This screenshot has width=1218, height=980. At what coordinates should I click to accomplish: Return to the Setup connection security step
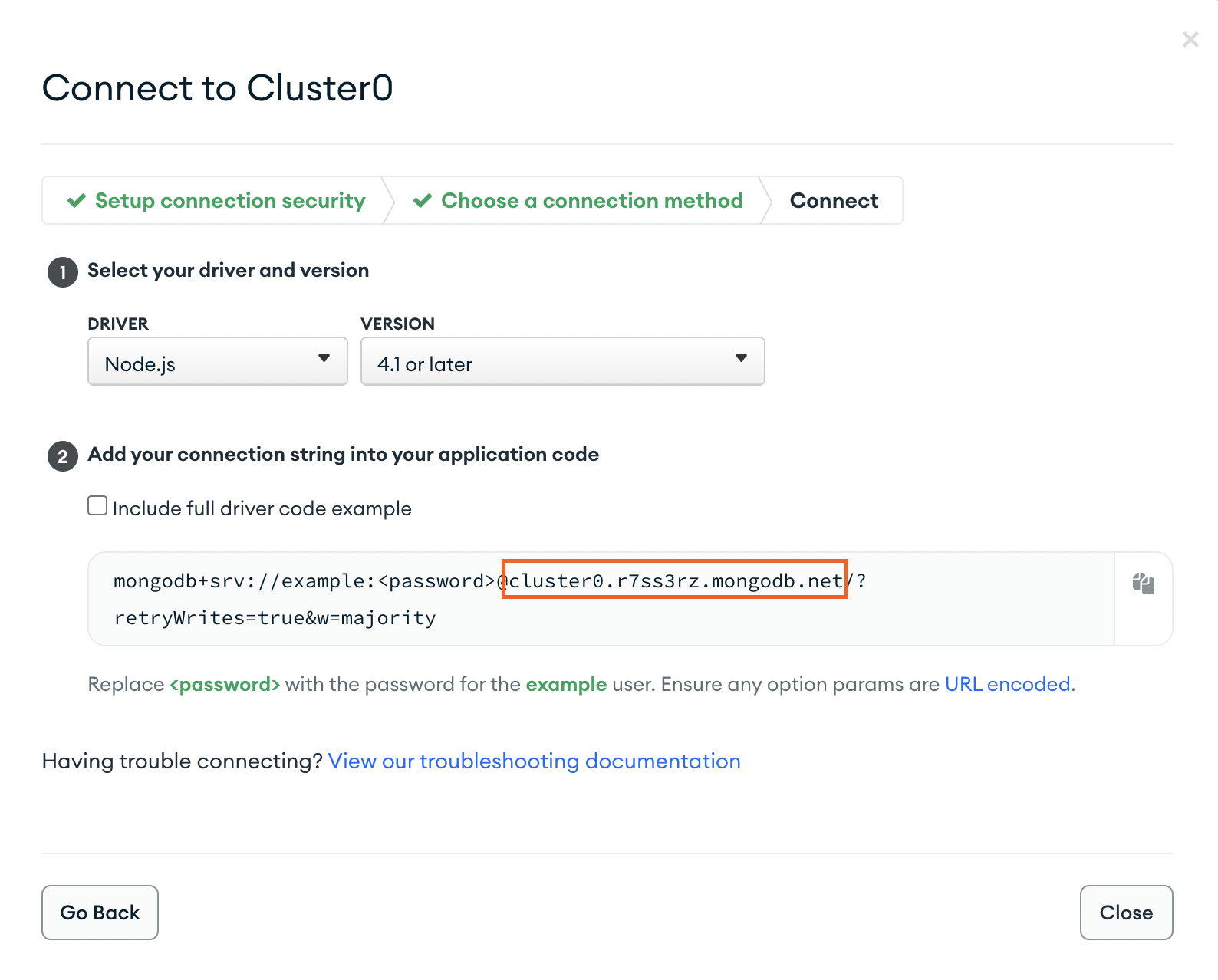(x=229, y=200)
